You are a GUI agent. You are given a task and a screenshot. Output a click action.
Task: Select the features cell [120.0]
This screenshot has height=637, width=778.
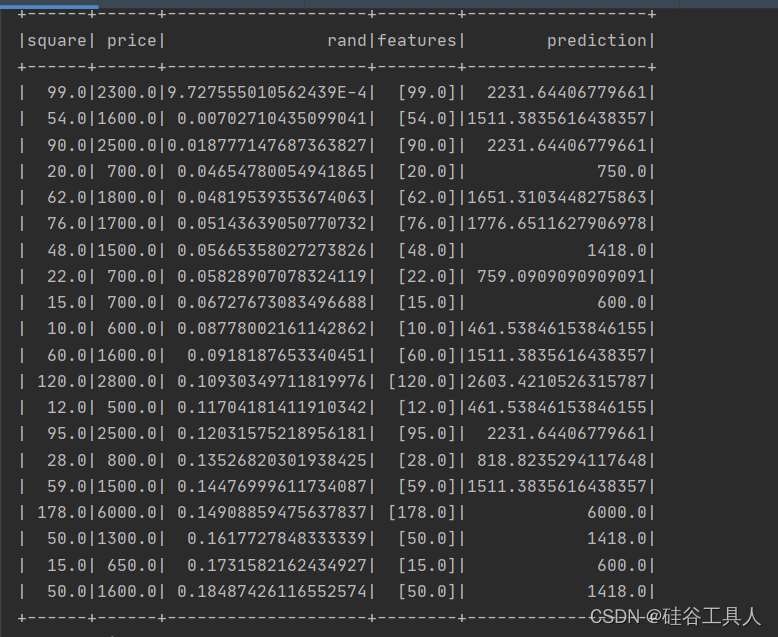click(x=422, y=382)
